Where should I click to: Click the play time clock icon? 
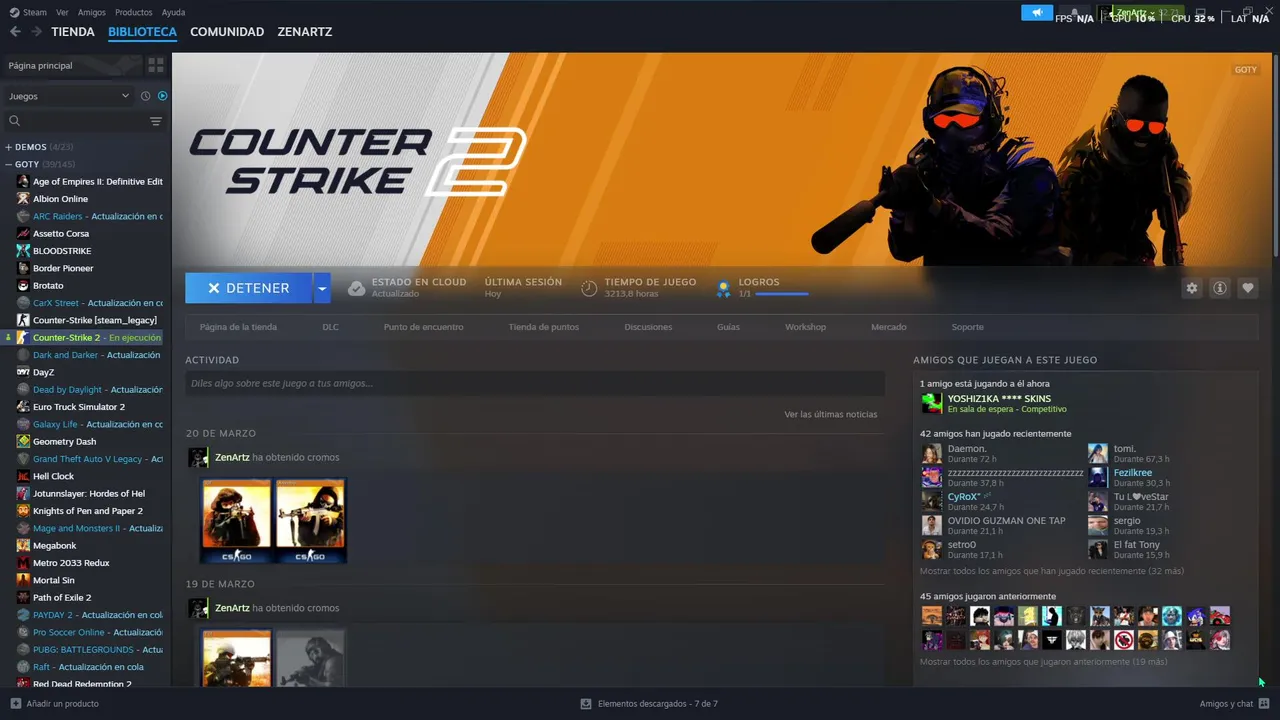pyautogui.click(x=589, y=288)
